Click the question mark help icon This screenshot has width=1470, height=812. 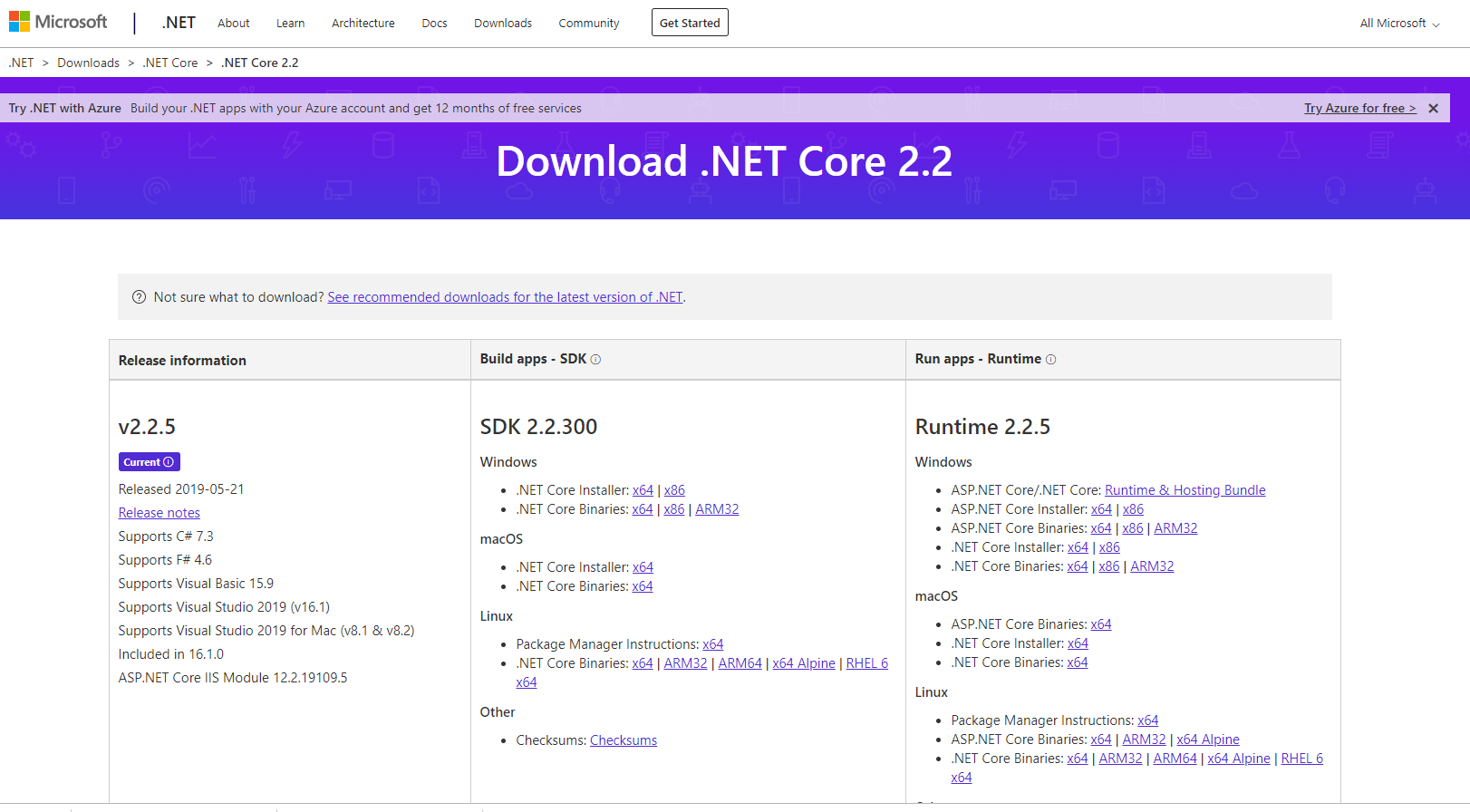(139, 297)
